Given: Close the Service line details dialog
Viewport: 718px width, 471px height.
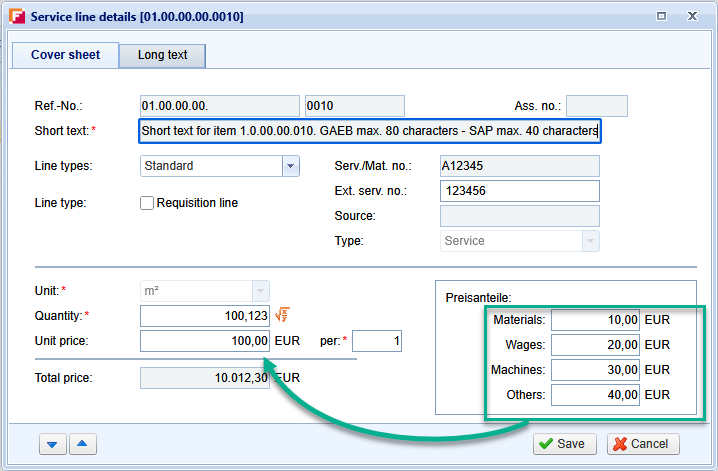Looking at the screenshot, I should 690,17.
